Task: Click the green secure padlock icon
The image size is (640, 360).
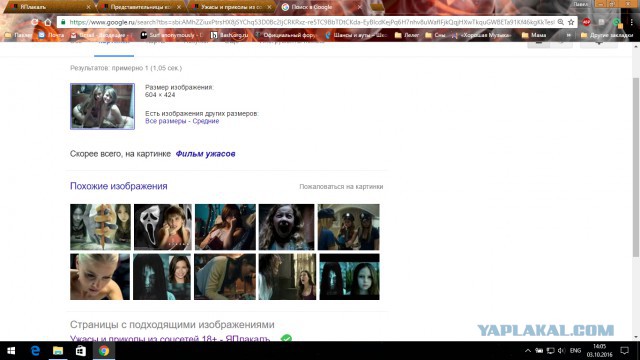Action: [63, 22]
